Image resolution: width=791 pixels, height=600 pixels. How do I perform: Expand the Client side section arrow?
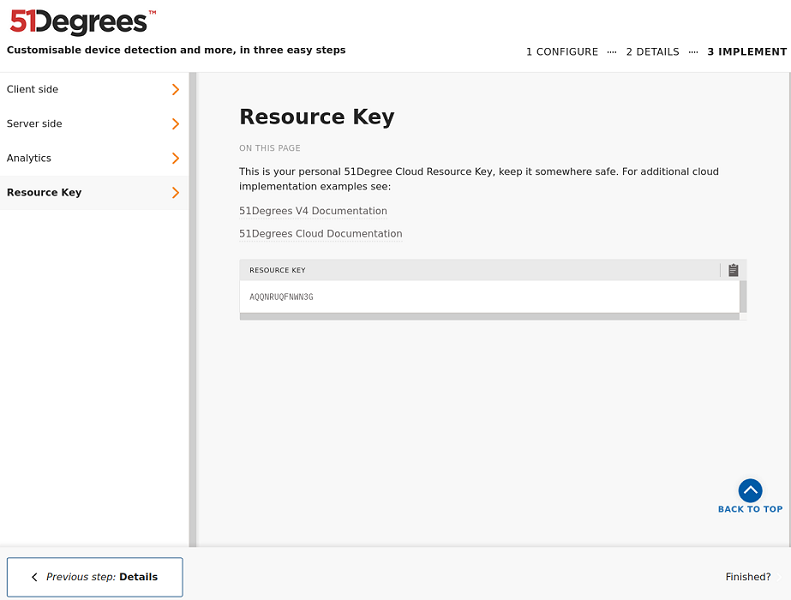click(x=175, y=90)
